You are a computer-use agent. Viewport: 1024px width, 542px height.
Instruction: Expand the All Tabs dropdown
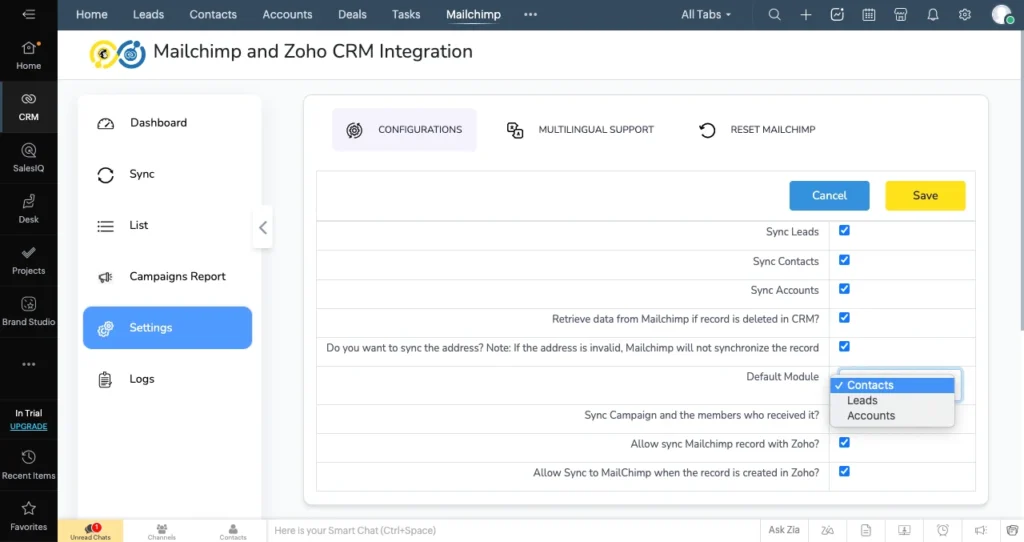[x=706, y=14]
